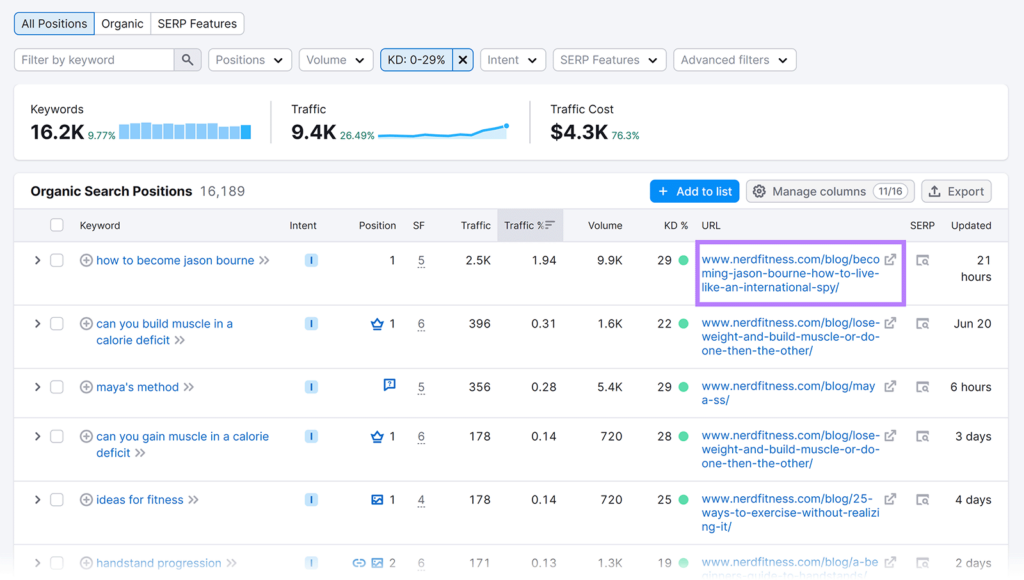Click the Keywords trend bar chart

pos(185,131)
